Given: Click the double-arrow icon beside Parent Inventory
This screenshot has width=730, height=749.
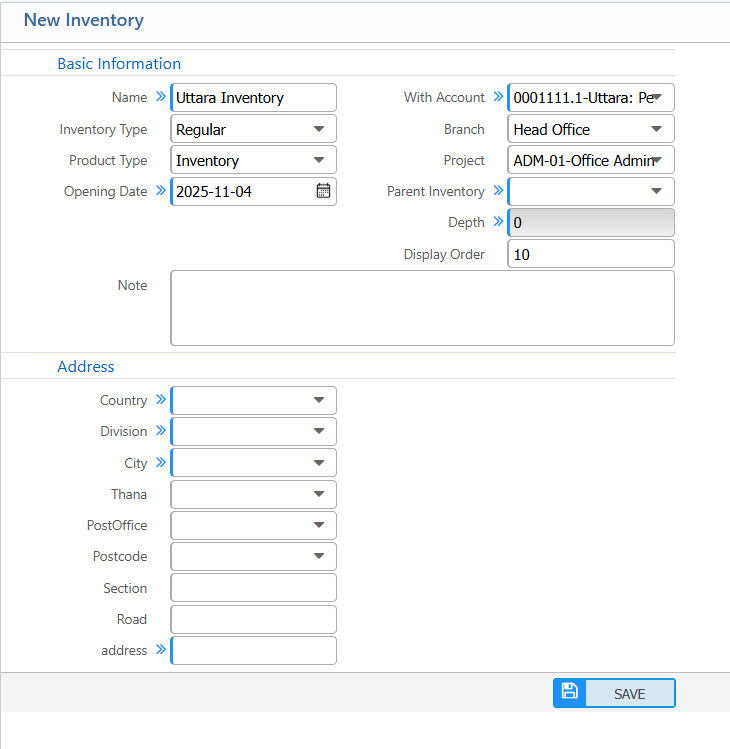Looking at the screenshot, I should click(497, 191).
